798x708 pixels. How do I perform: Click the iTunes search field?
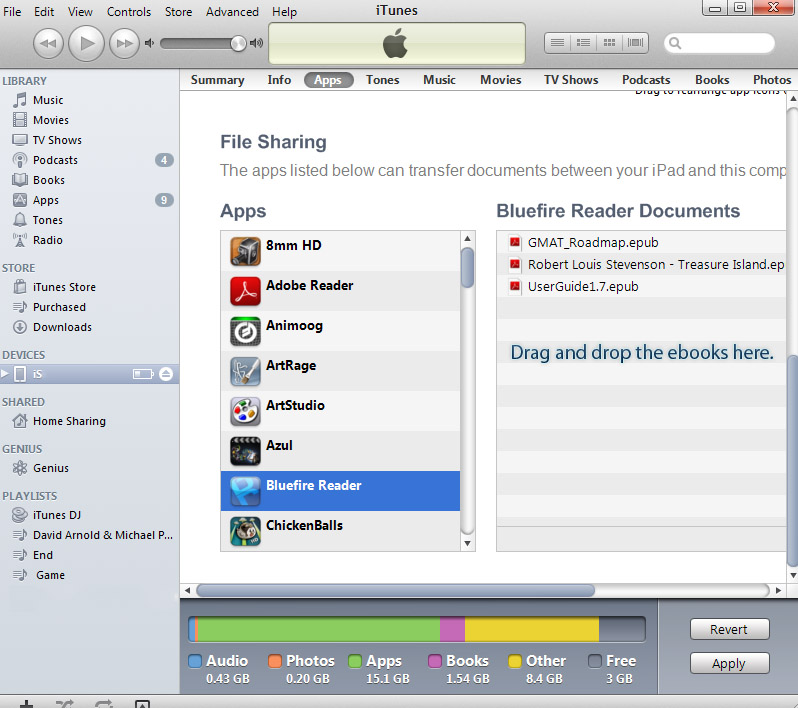click(719, 43)
